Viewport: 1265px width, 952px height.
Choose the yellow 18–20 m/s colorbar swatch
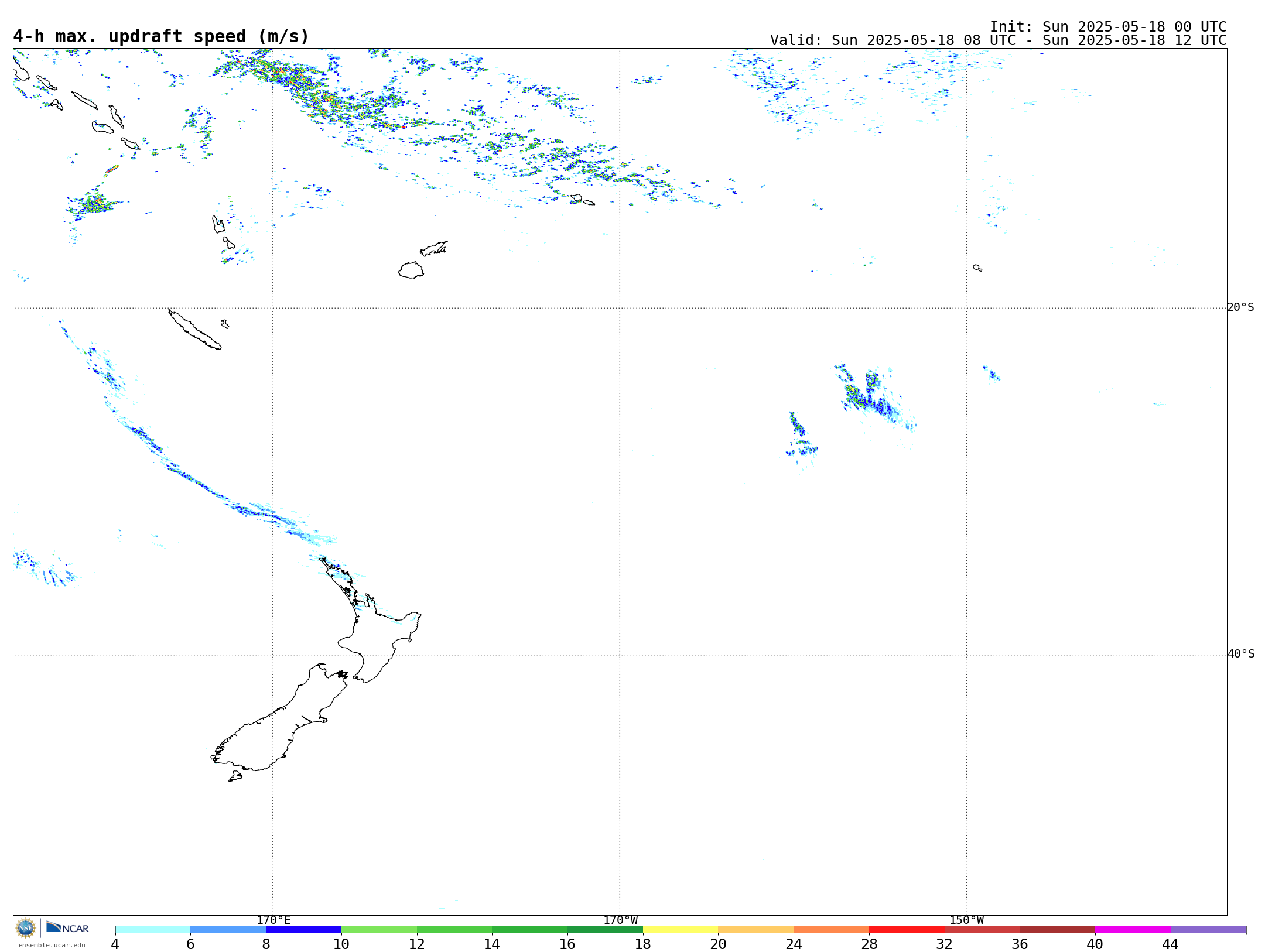coord(681,930)
